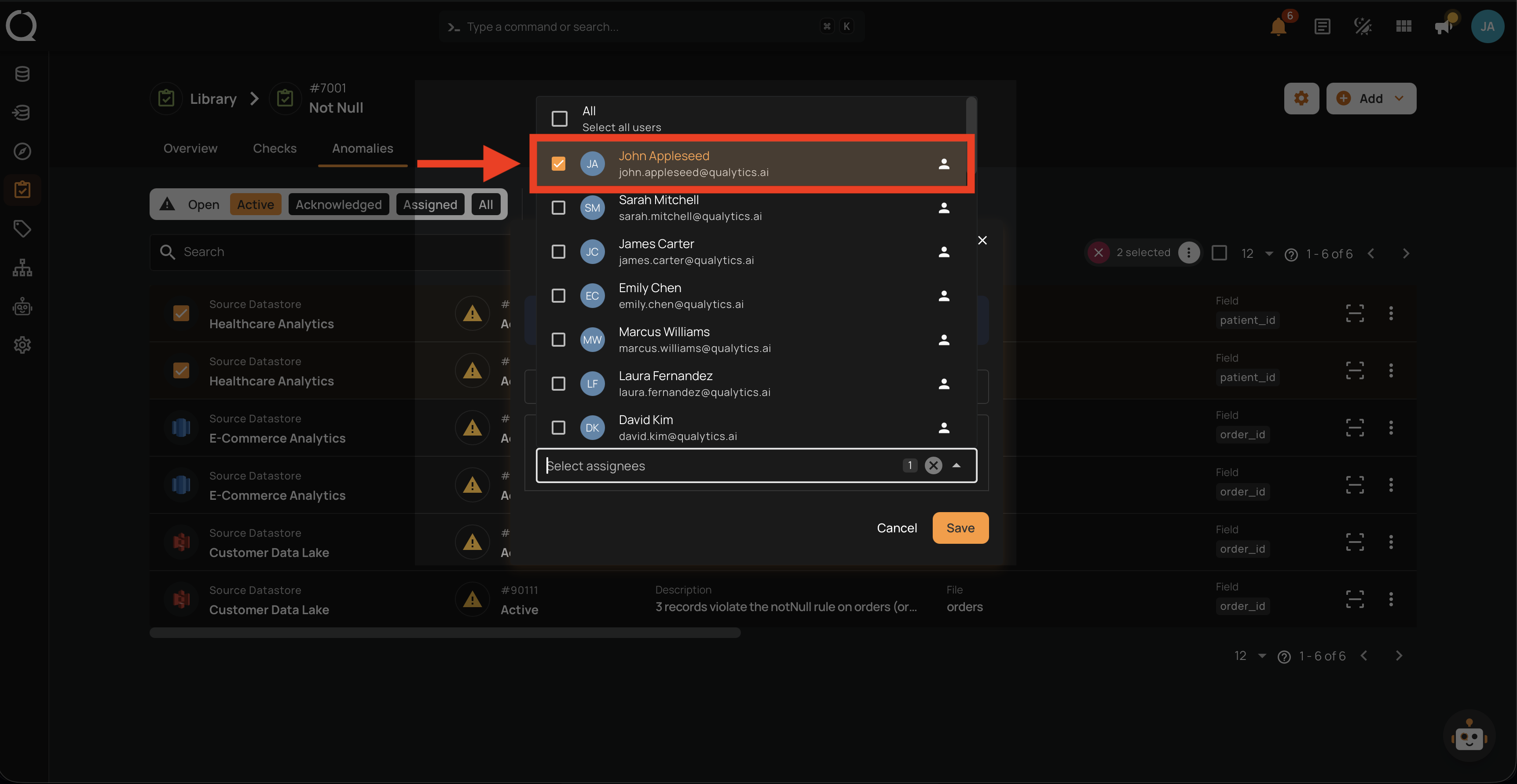The width and height of the screenshot is (1517, 784).
Task: Check Sarah Mitchell as assignee
Action: [x=558, y=208]
